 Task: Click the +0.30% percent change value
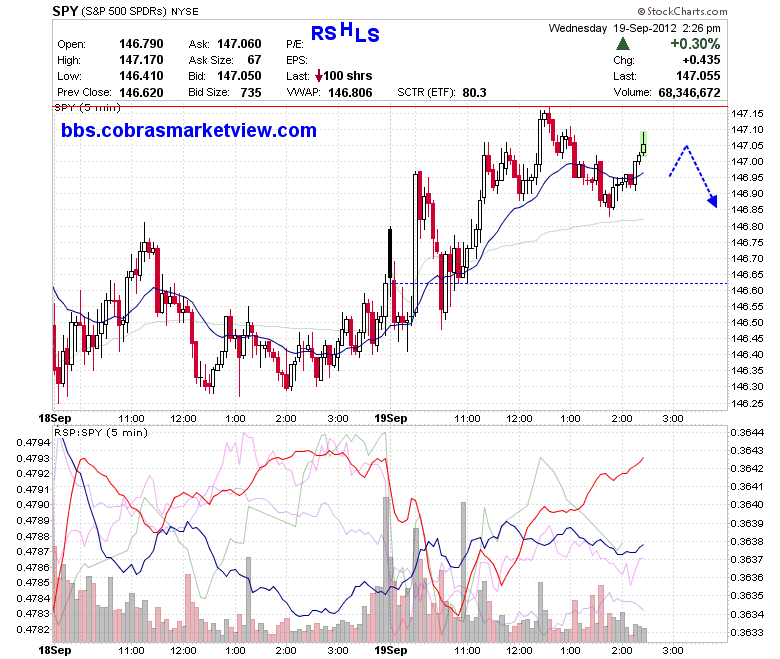(x=695, y=44)
